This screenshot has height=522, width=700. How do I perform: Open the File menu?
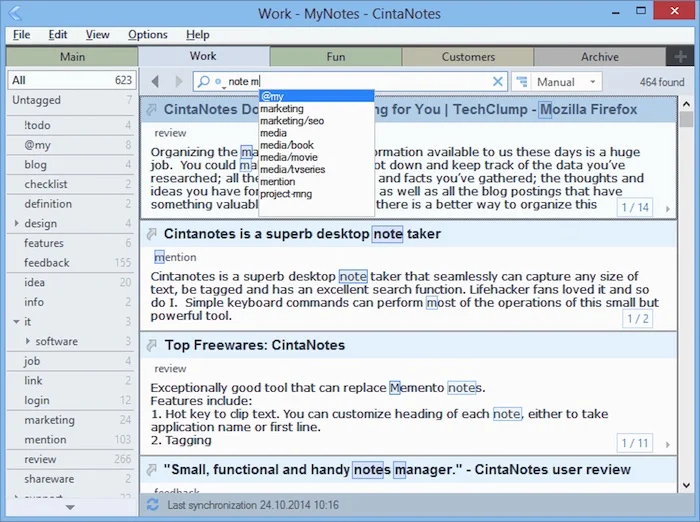[x=21, y=34]
